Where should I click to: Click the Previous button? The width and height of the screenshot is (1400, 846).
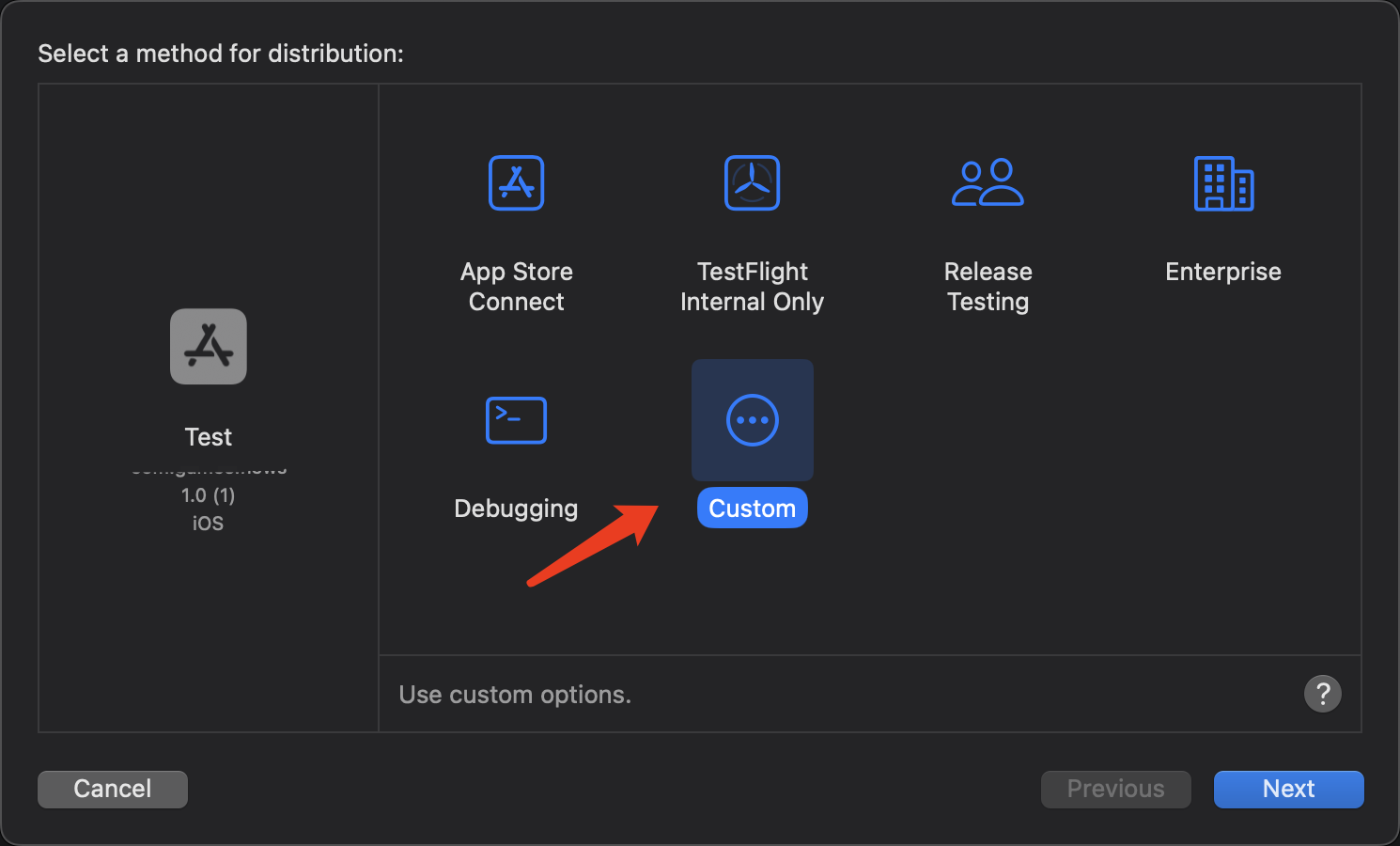point(1115,790)
